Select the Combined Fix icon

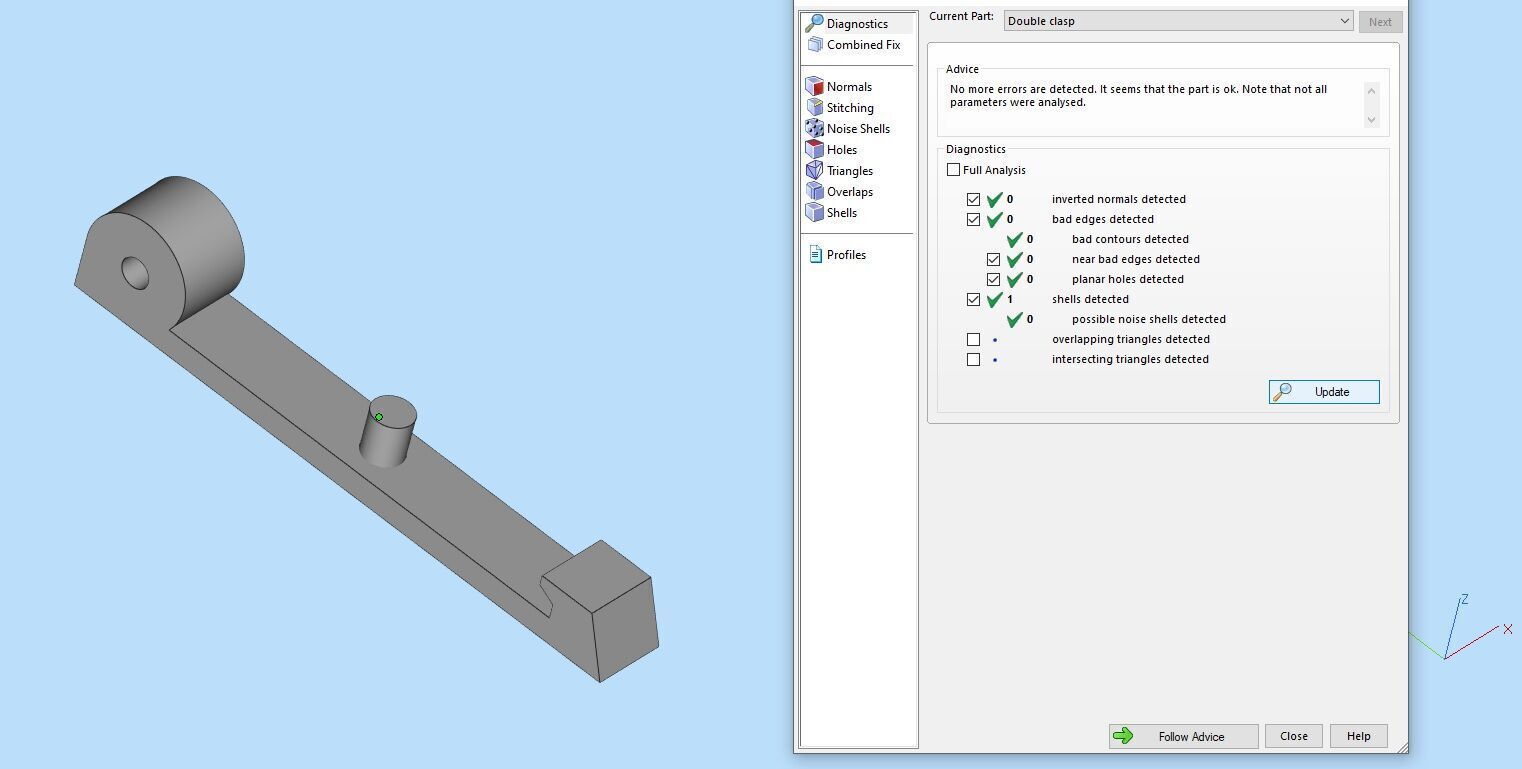tap(815, 45)
